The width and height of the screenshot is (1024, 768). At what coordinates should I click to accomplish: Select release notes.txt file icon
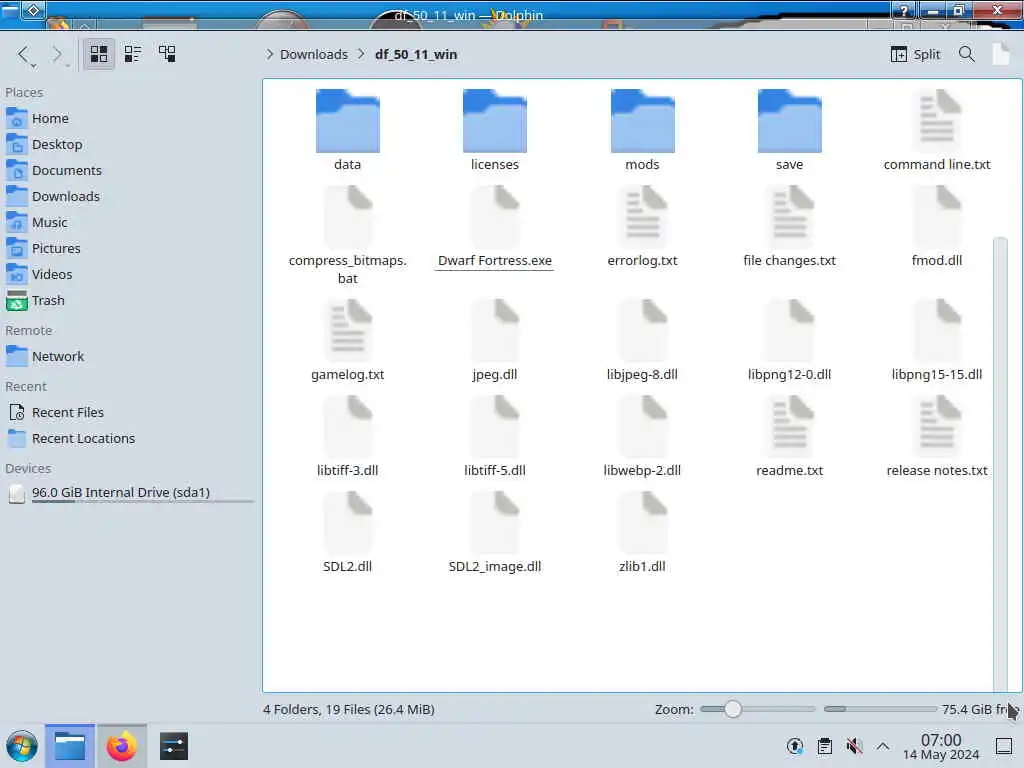(937, 426)
